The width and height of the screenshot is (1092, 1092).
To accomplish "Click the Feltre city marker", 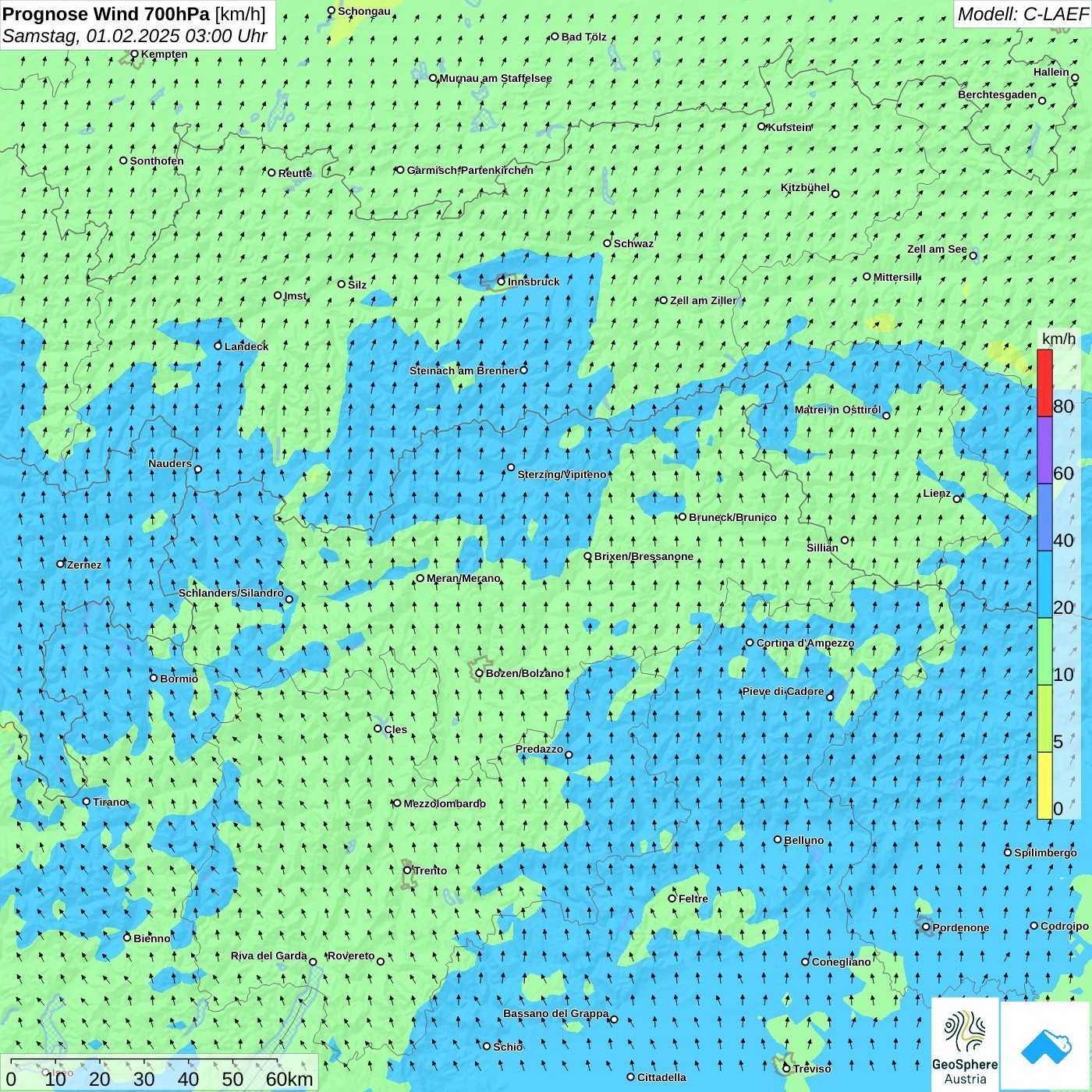I will click(672, 898).
